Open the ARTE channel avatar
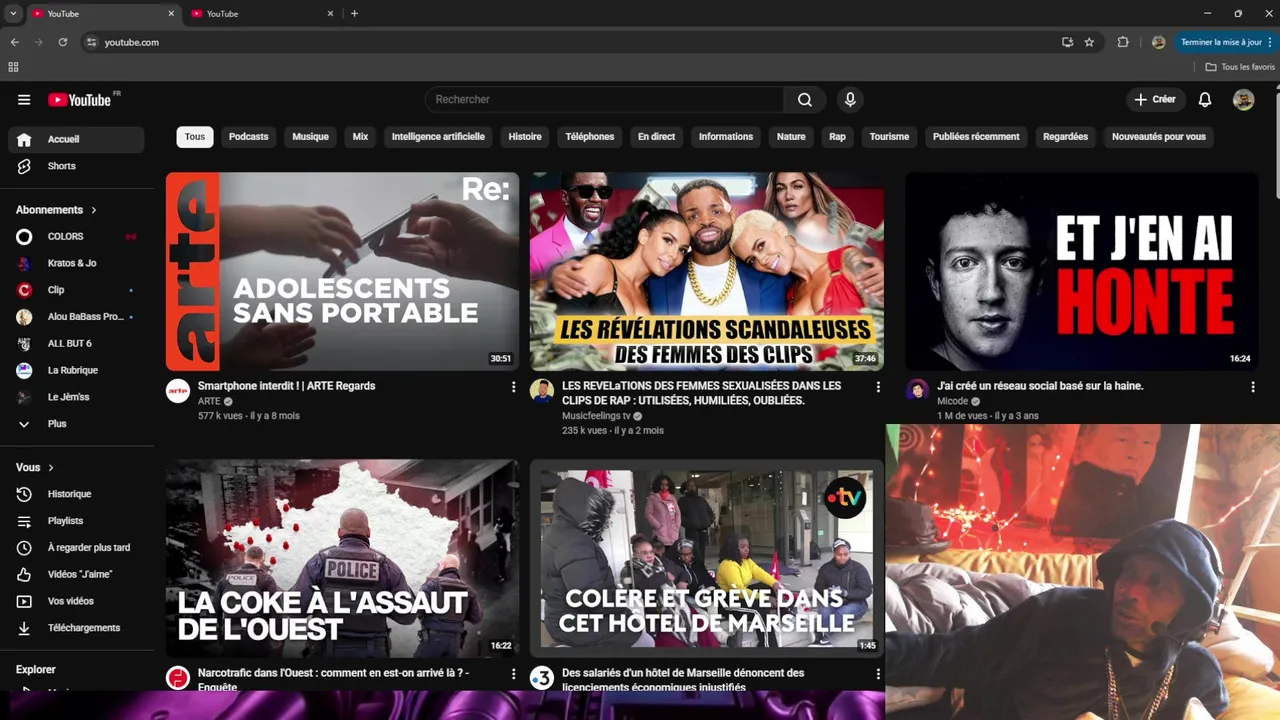Viewport: 1280px width, 720px height. pos(178,391)
